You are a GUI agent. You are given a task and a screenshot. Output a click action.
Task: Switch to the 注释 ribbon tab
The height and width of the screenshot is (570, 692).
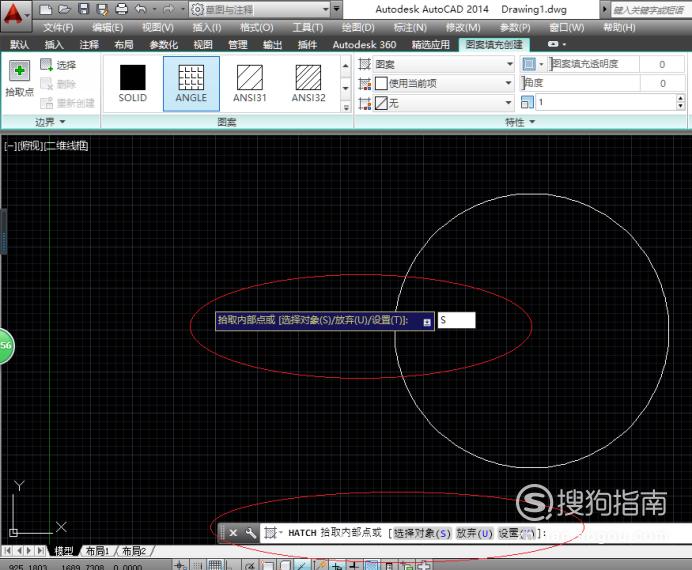pyautogui.click(x=89, y=45)
